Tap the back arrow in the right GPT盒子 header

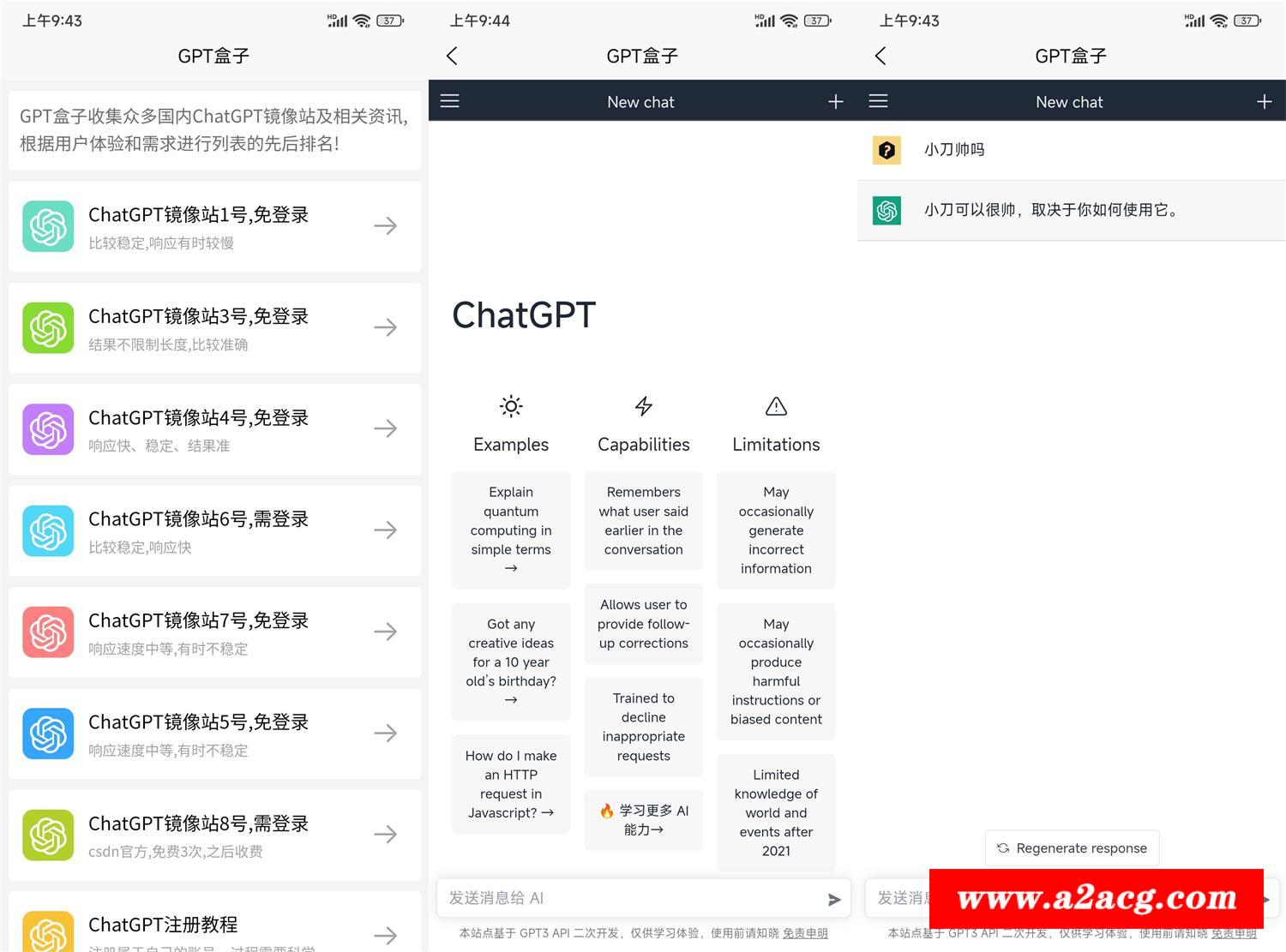880,57
